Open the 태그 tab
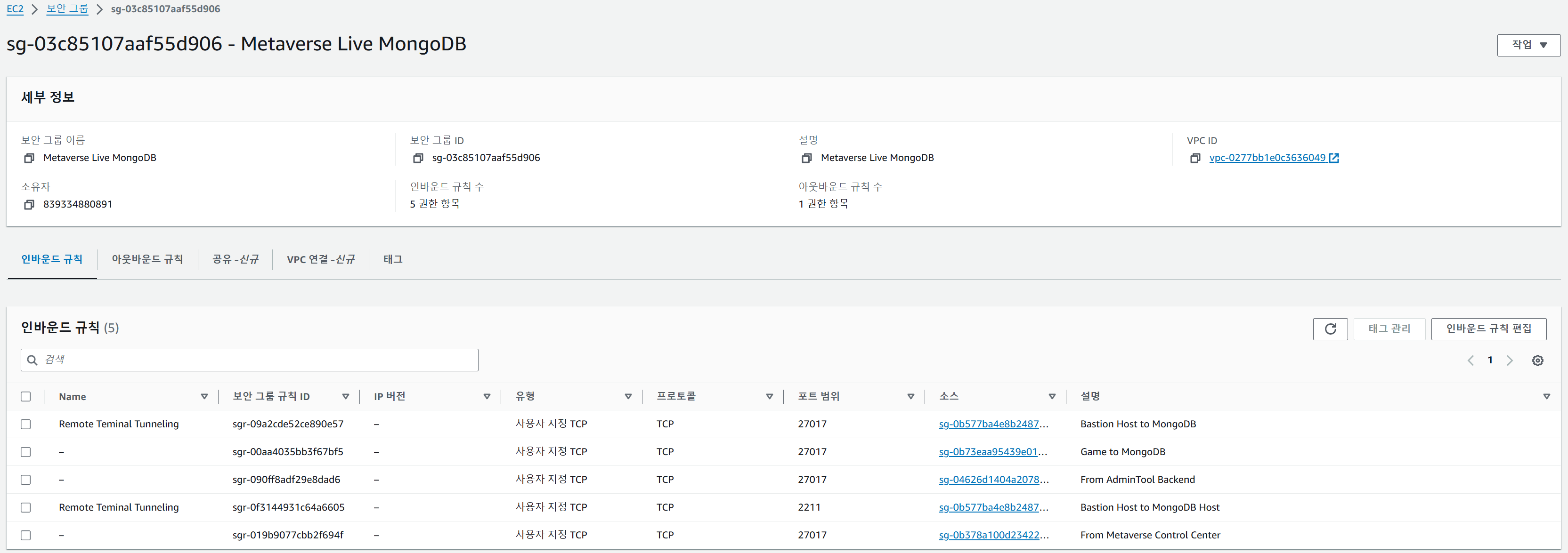The width and height of the screenshot is (1568, 553). tap(393, 260)
